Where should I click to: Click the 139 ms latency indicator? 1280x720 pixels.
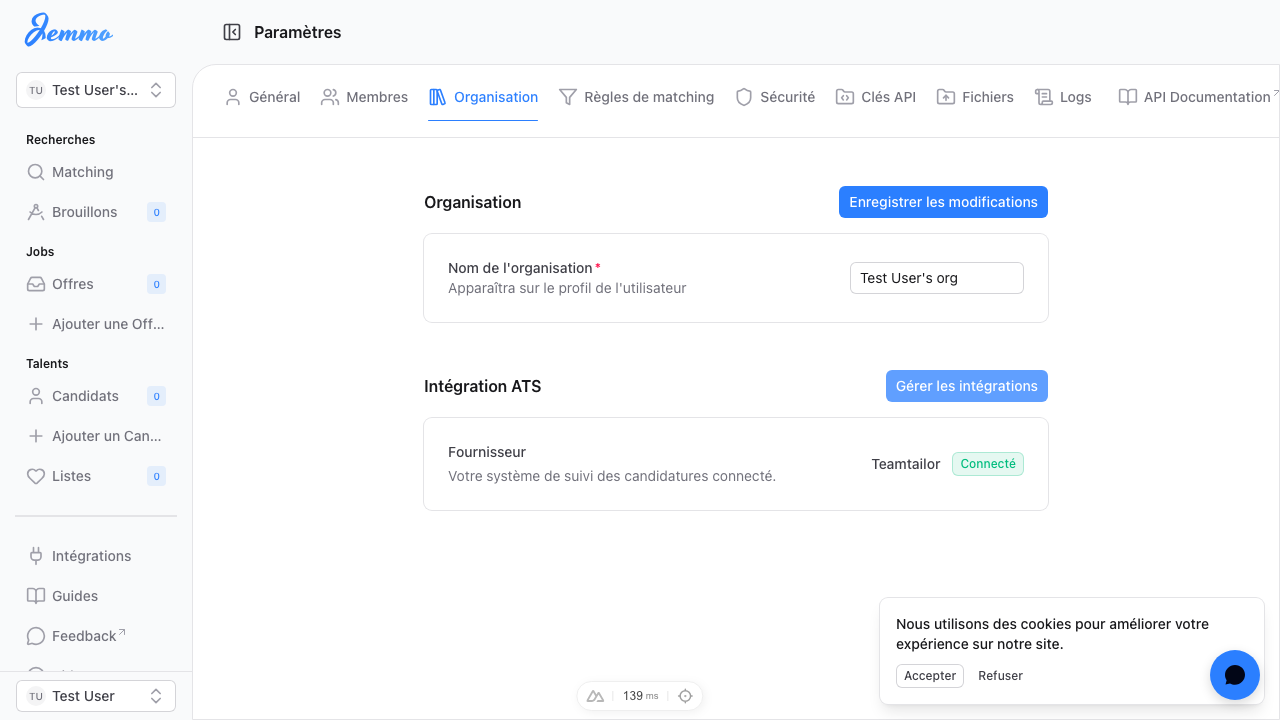coord(640,695)
